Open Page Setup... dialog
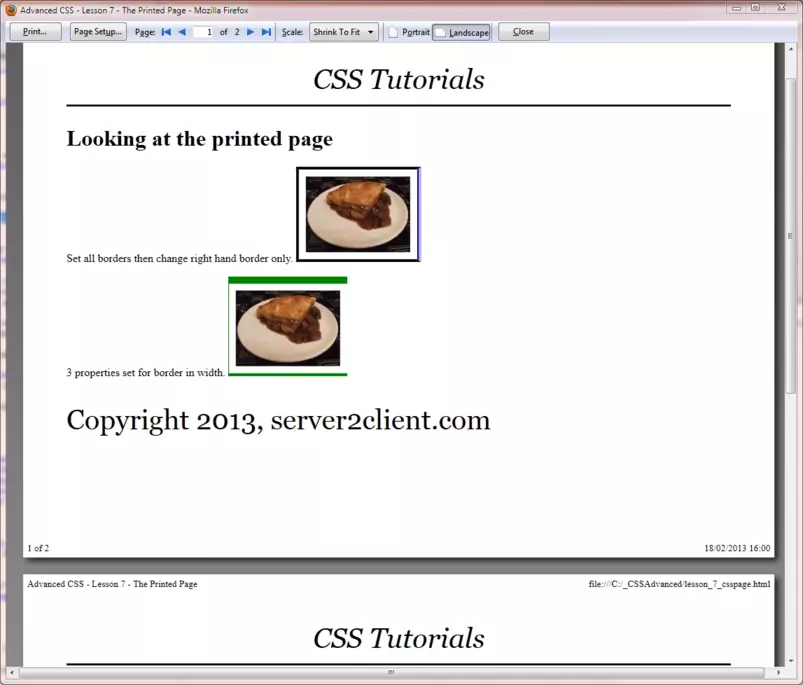Viewport: 803px width, 685px height. point(98,32)
